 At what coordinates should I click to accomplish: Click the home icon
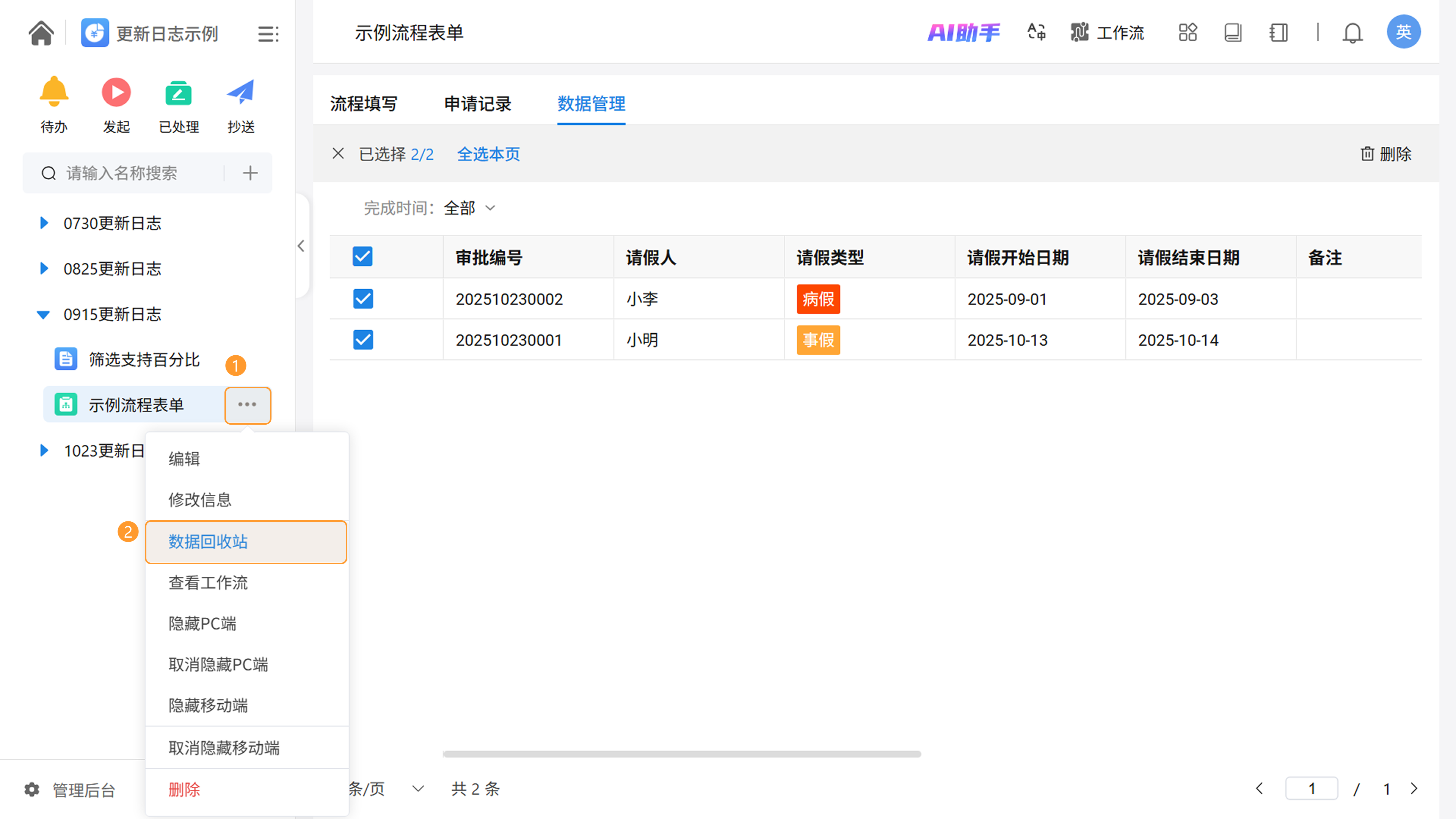pyautogui.click(x=41, y=33)
